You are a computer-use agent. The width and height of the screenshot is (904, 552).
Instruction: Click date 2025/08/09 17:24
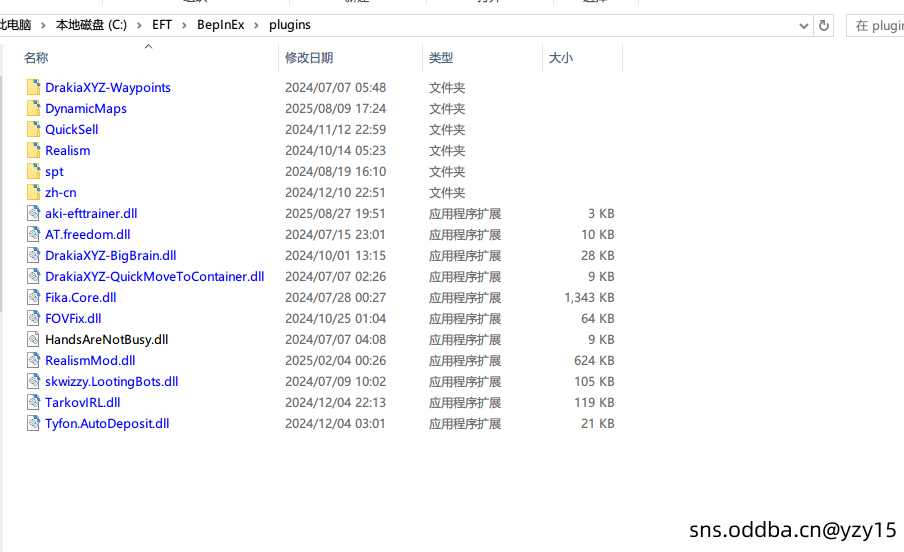pyautogui.click(x=336, y=108)
